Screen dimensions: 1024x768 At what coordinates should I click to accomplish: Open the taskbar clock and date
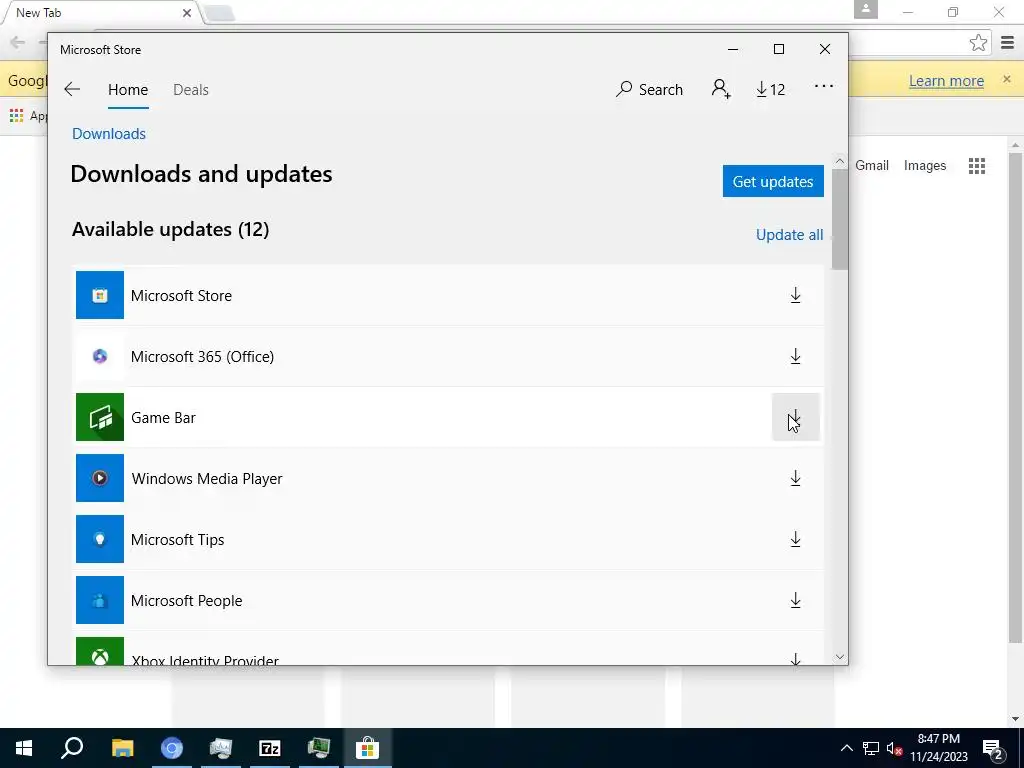click(939, 748)
